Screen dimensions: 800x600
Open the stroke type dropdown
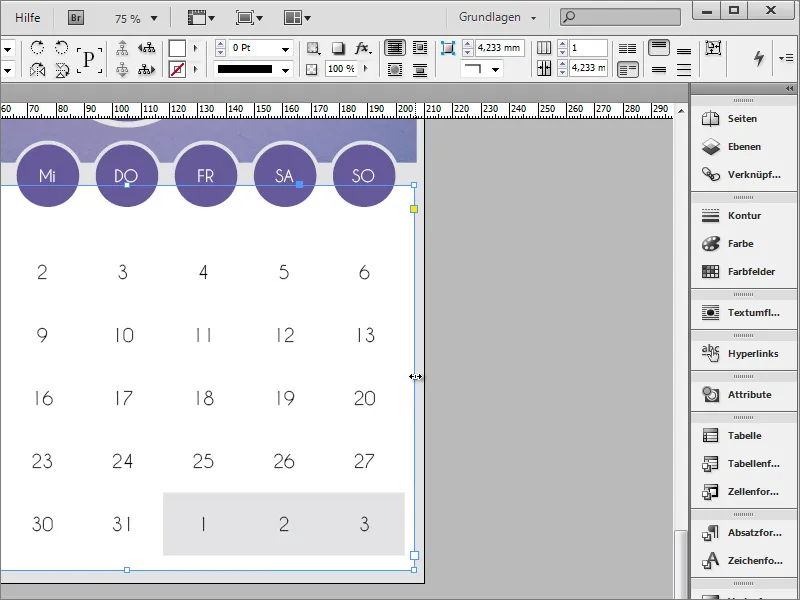tap(286, 69)
